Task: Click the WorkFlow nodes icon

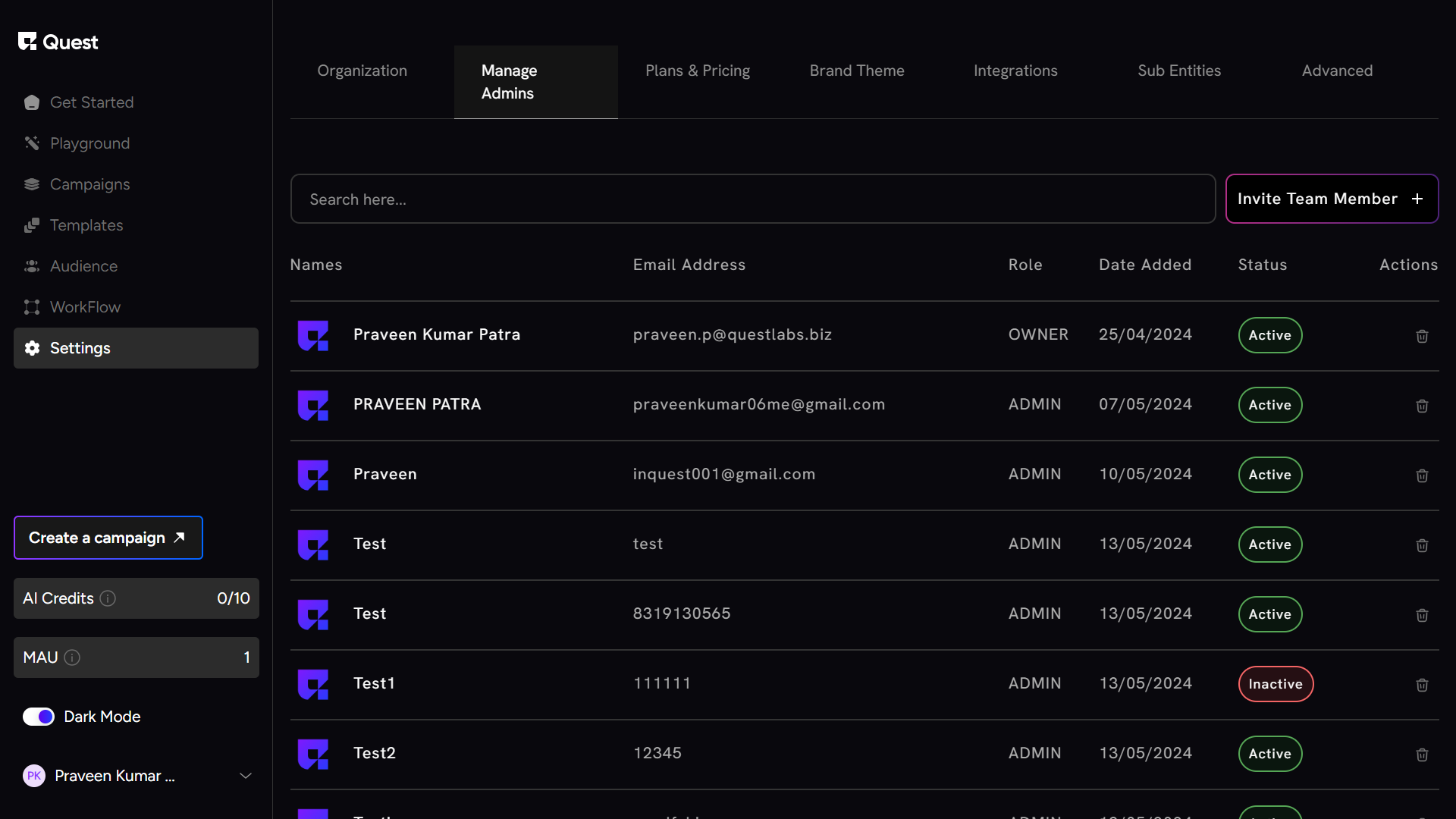Action: point(32,307)
